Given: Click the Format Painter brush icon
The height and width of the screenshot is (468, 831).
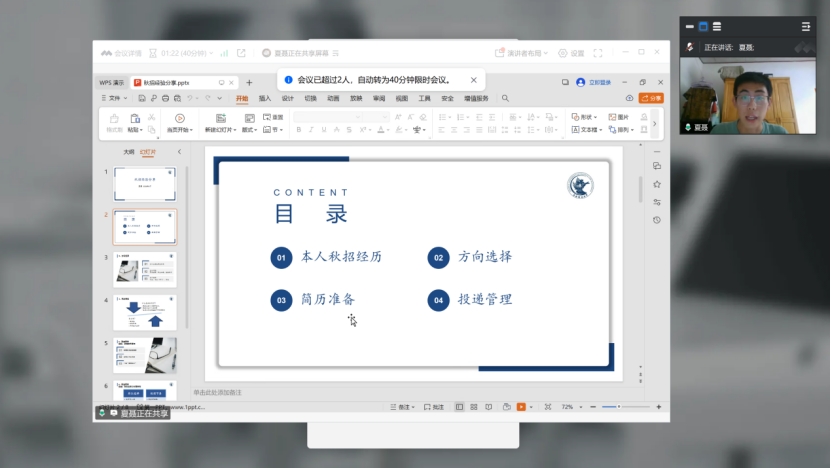Looking at the screenshot, I should click(114, 119).
